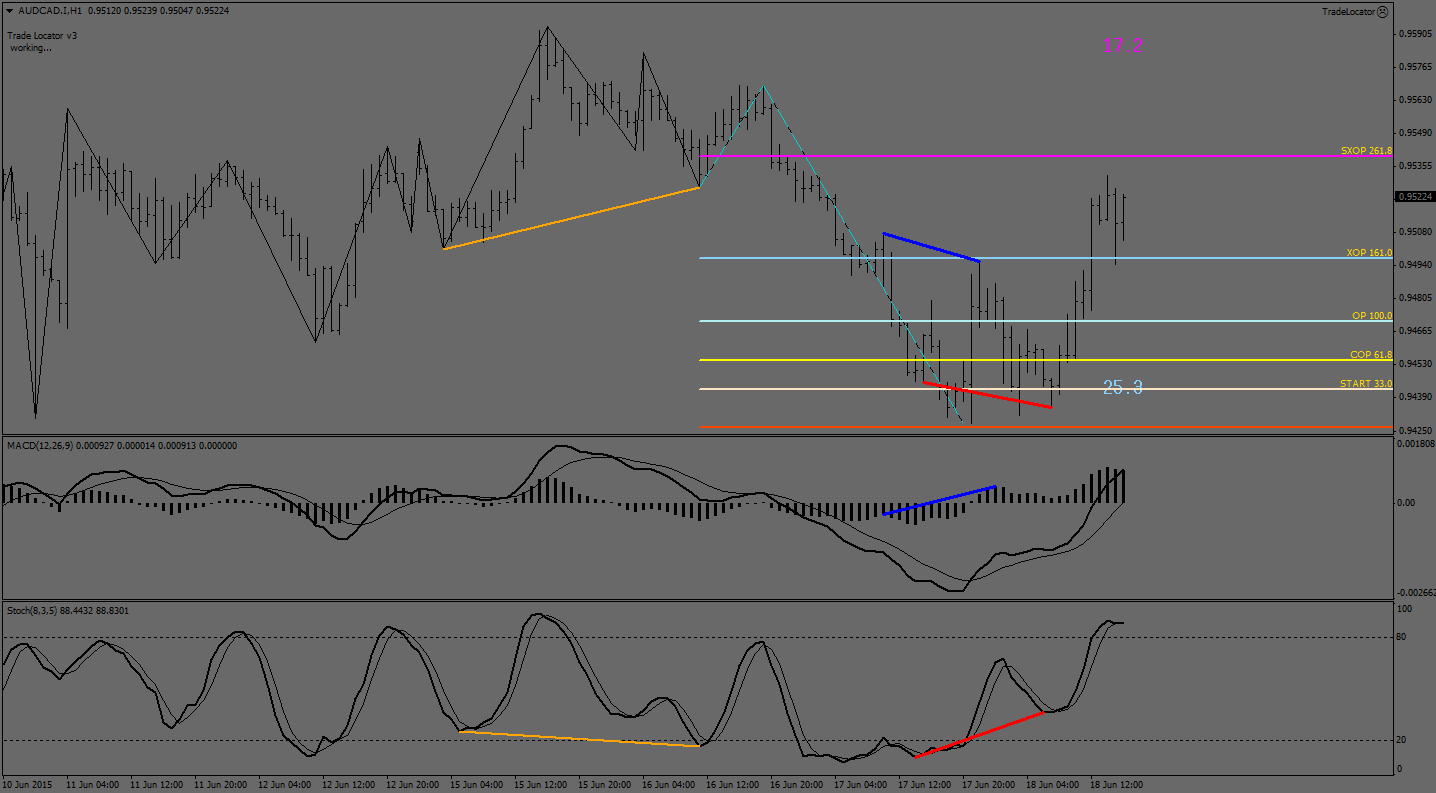Pick the COP 61.8 level label
This screenshot has height=793, width=1436.
pos(1370,355)
